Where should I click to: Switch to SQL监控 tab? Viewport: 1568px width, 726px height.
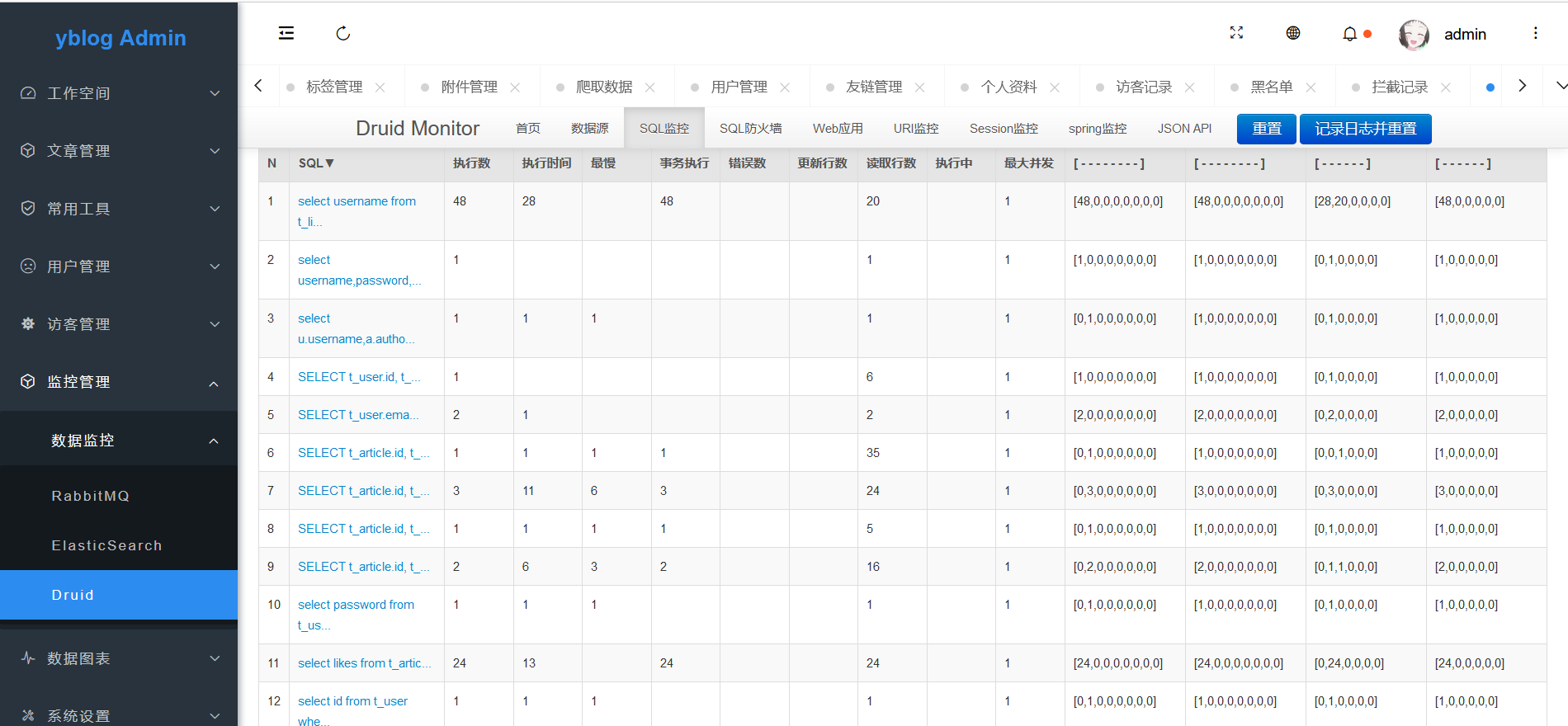(x=664, y=129)
